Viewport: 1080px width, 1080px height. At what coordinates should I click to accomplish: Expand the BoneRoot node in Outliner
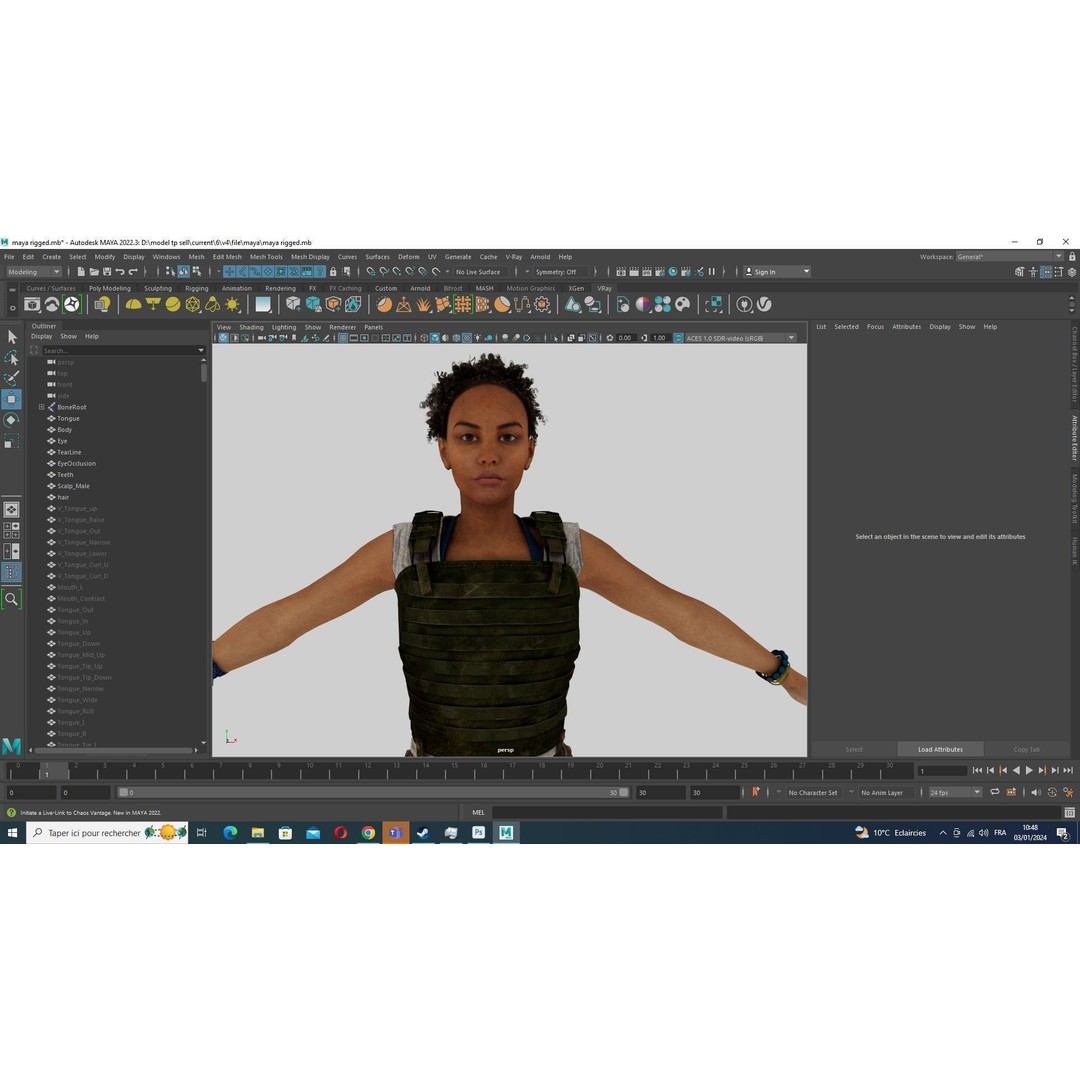coord(41,407)
